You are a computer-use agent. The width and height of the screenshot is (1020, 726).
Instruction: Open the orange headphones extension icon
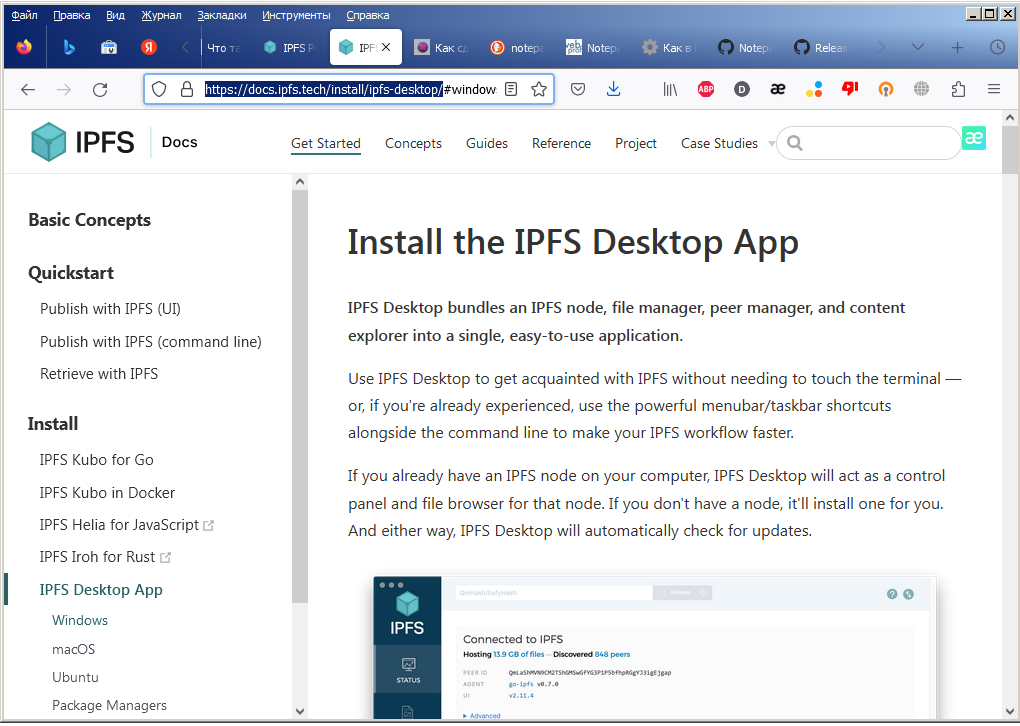click(x=885, y=89)
